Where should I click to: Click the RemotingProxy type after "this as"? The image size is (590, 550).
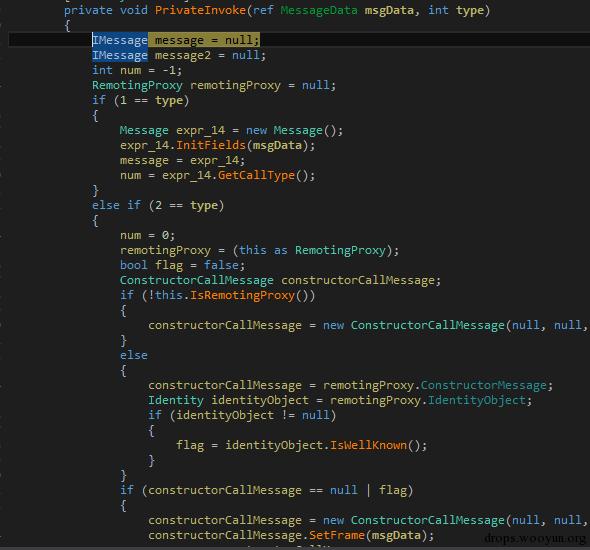pos(341,250)
